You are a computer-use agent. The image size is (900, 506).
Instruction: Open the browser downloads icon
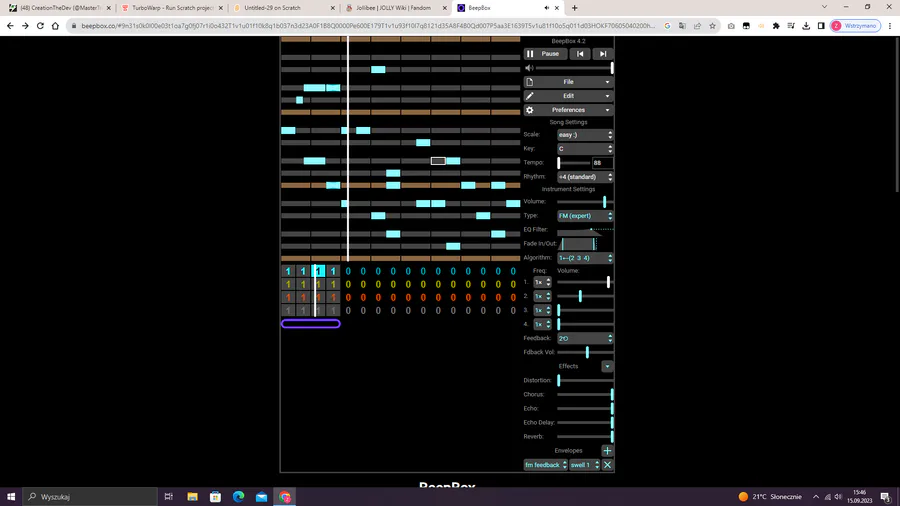806,26
